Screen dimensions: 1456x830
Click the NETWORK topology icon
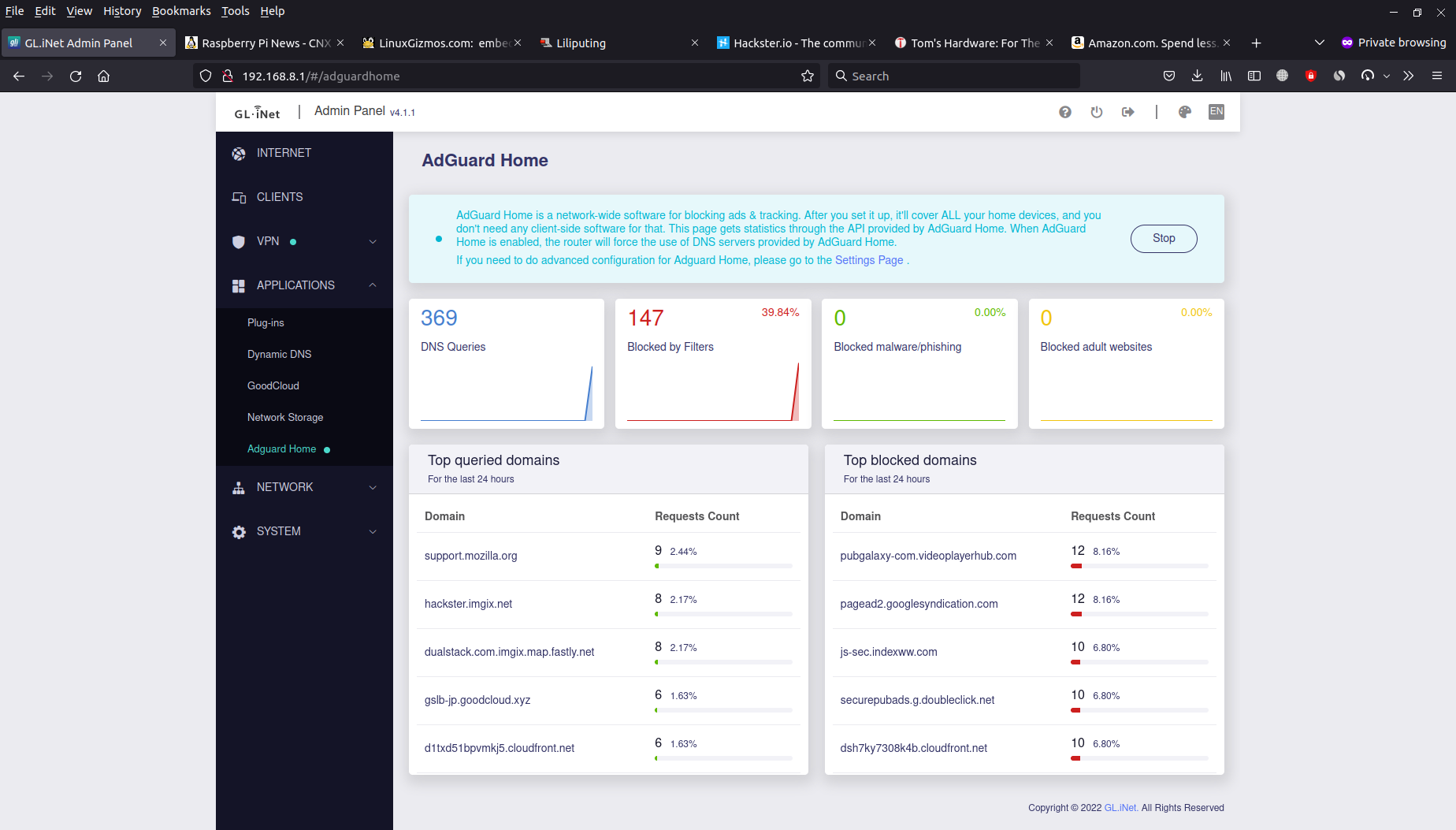(x=239, y=488)
